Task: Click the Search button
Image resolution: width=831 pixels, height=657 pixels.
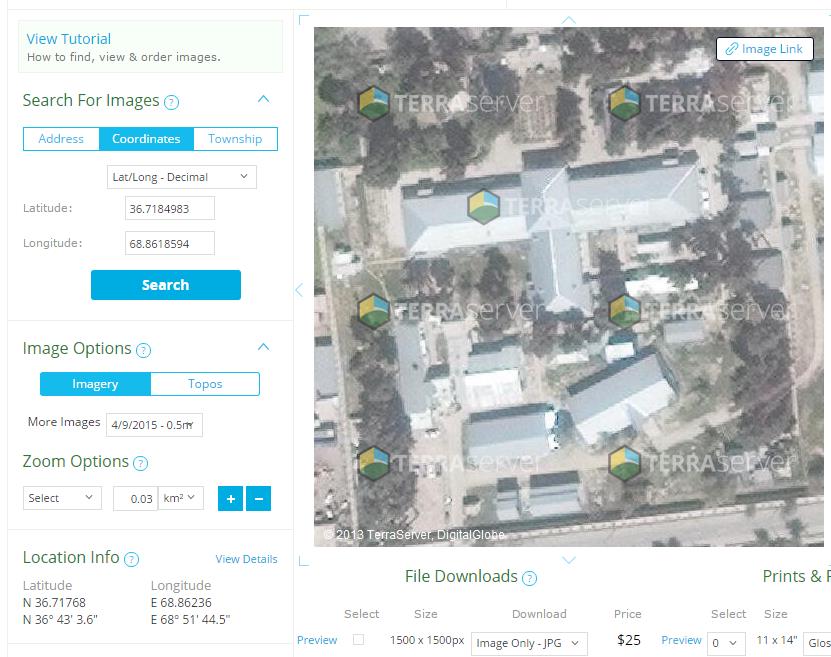Action: 166,285
